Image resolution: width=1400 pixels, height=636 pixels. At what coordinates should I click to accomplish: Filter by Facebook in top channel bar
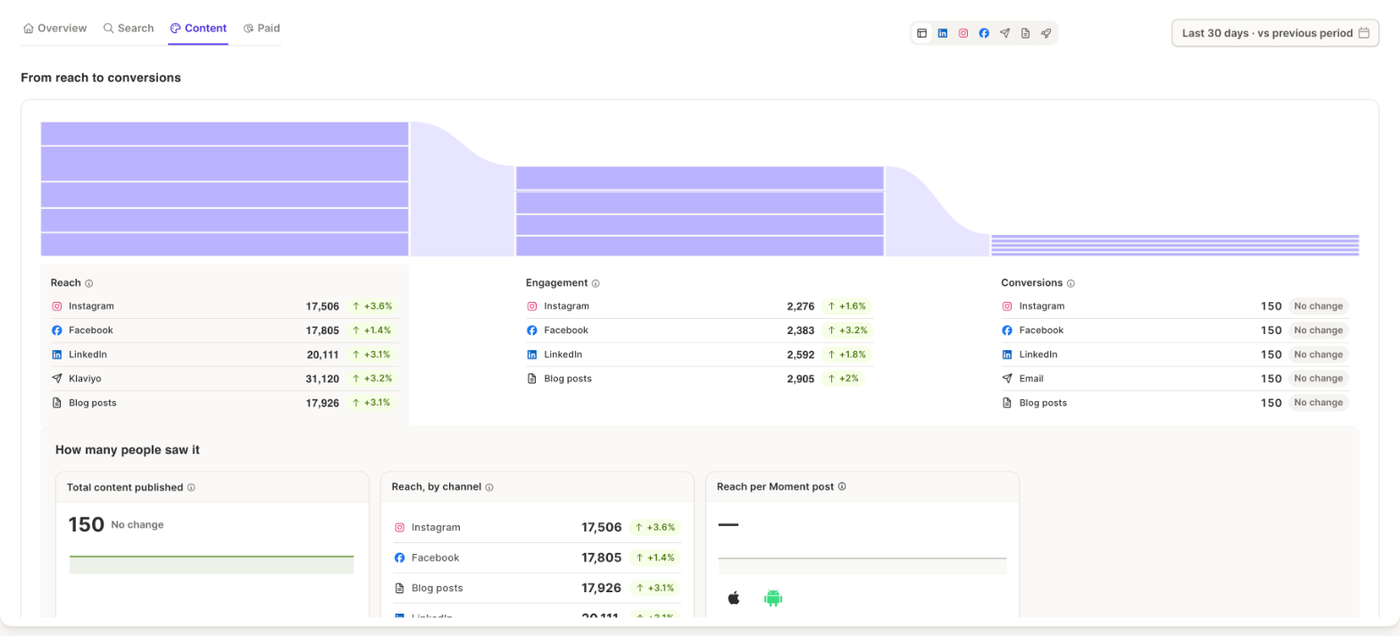coord(984,33)
